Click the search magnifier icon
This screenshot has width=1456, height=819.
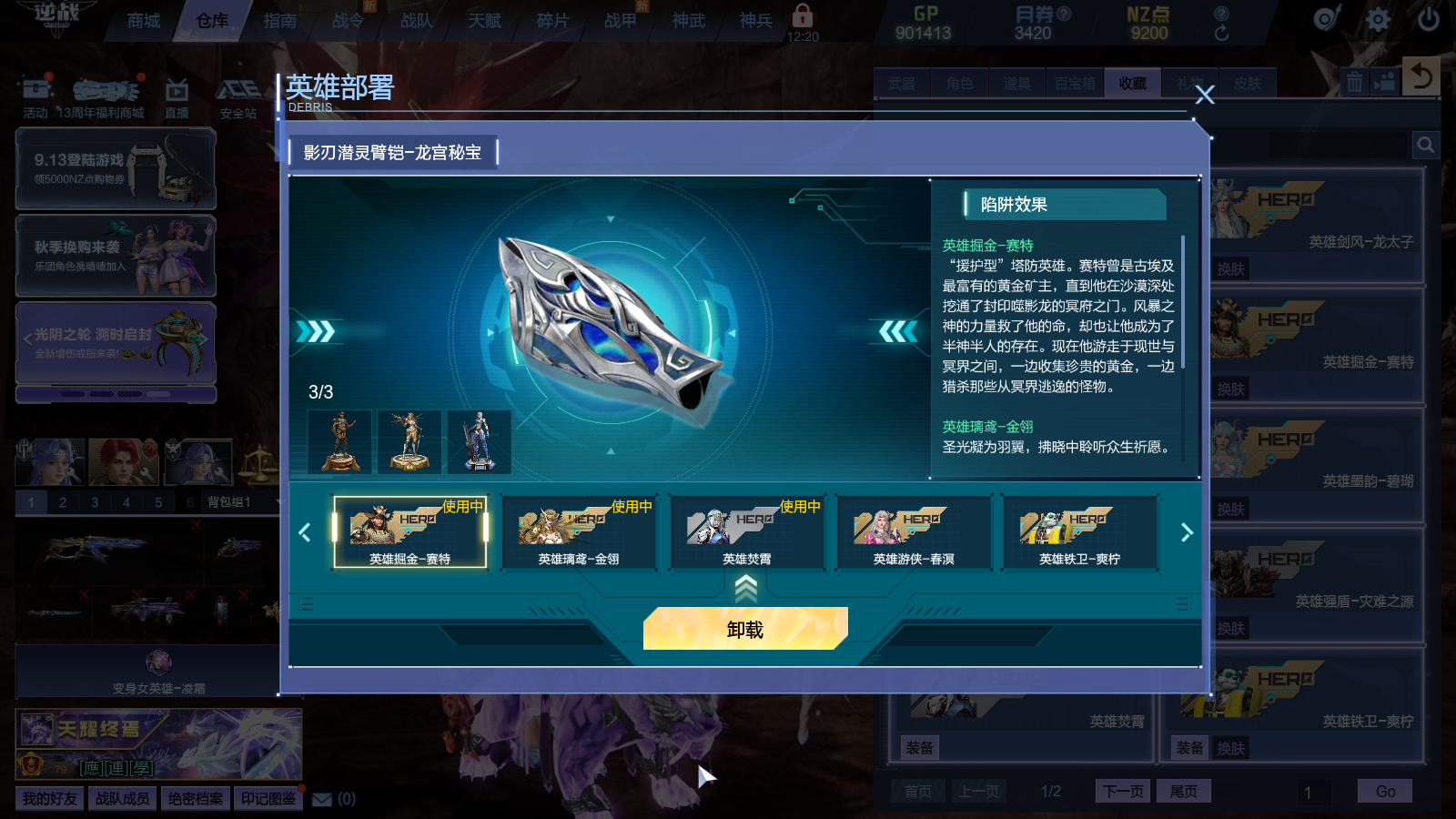coord(1426,145)
